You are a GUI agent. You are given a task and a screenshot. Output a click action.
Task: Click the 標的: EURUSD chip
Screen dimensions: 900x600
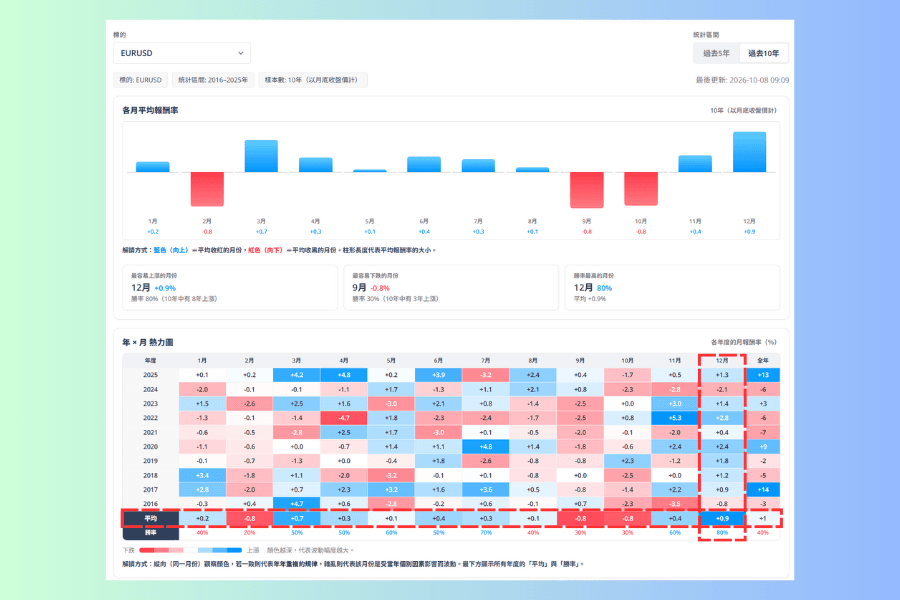[141, 80]
